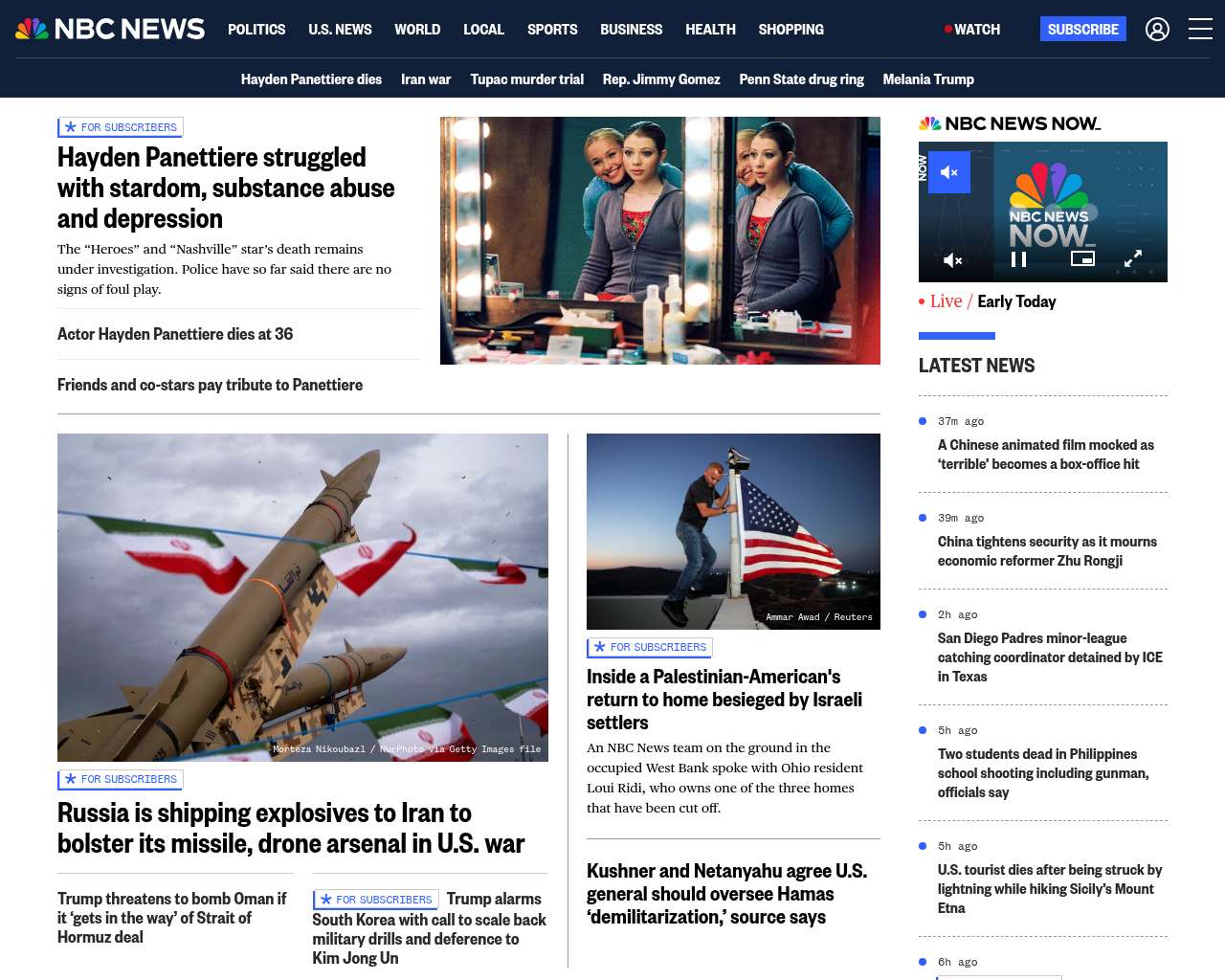This screenshot has height=980, width=1225.
Task: Open China mourns Zhu Rongji story
Action: [x=1047, y=551]
